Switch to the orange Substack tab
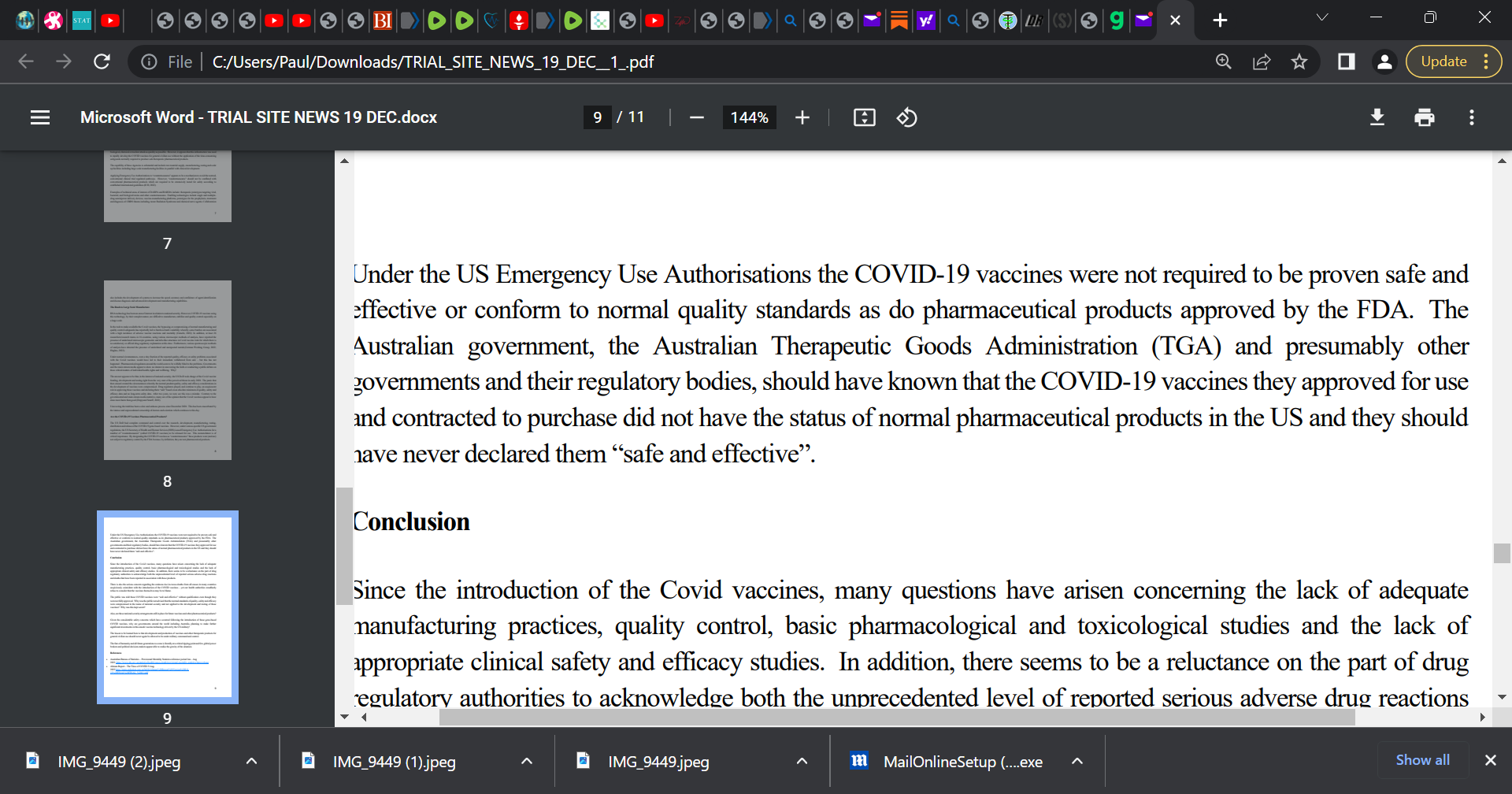The image size is (1512, 794). tap(899, 20)
